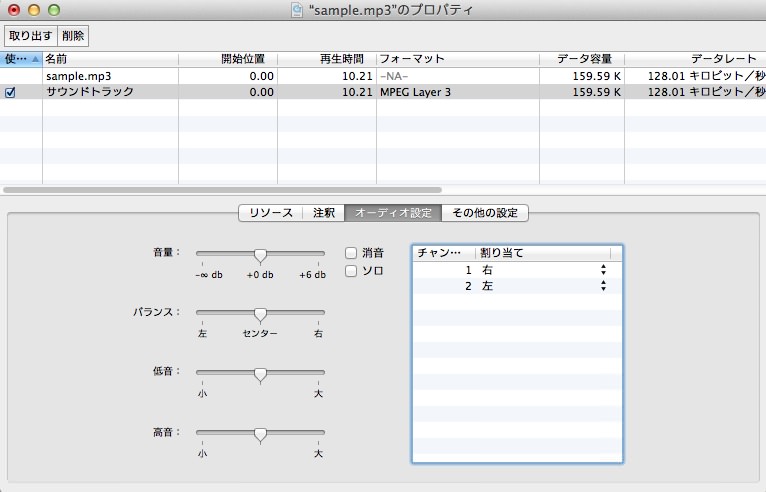Click the センター balance label

coord(260,334)
